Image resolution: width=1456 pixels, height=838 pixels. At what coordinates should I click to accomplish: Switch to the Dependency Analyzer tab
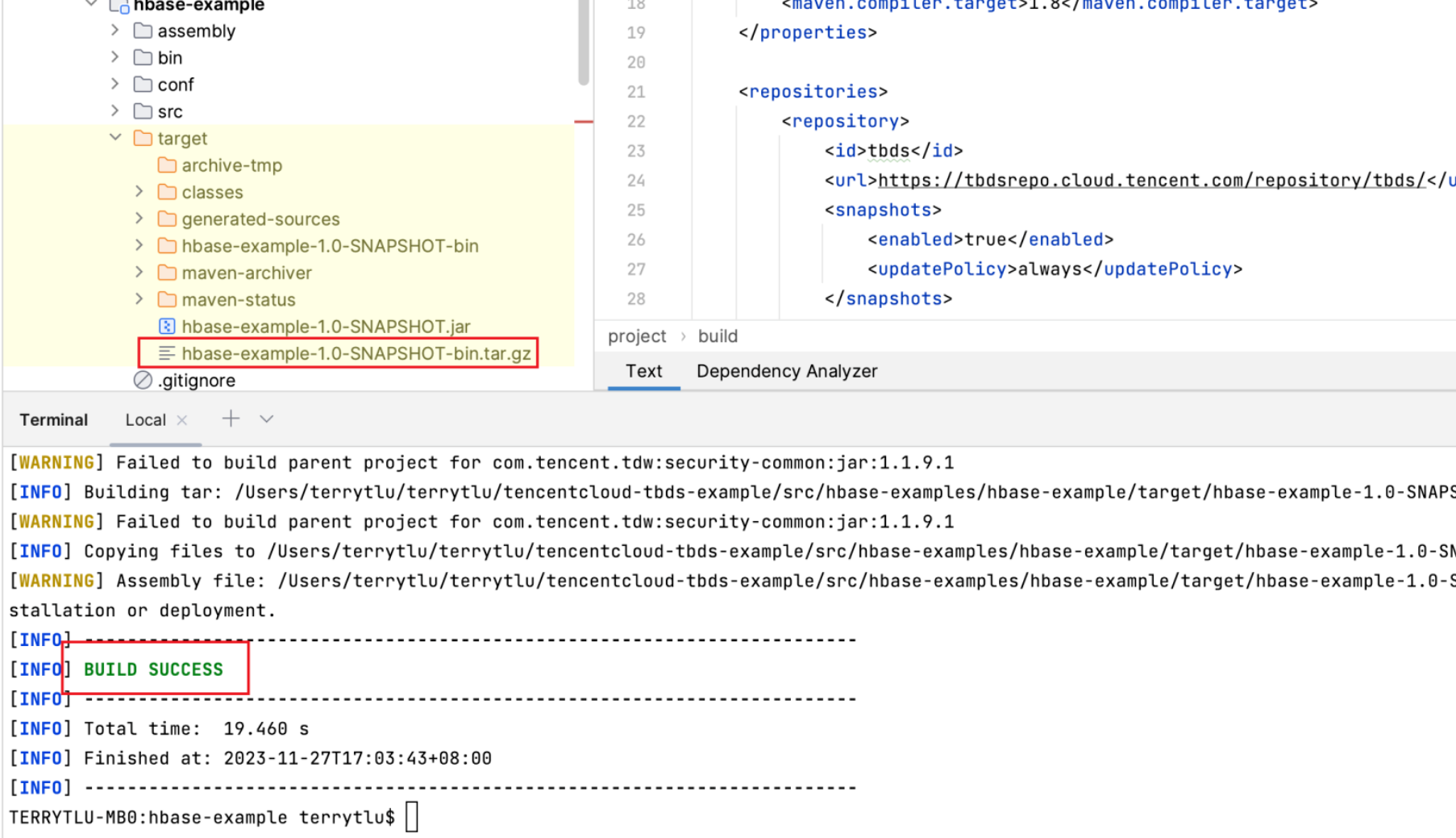pos(786,371)
